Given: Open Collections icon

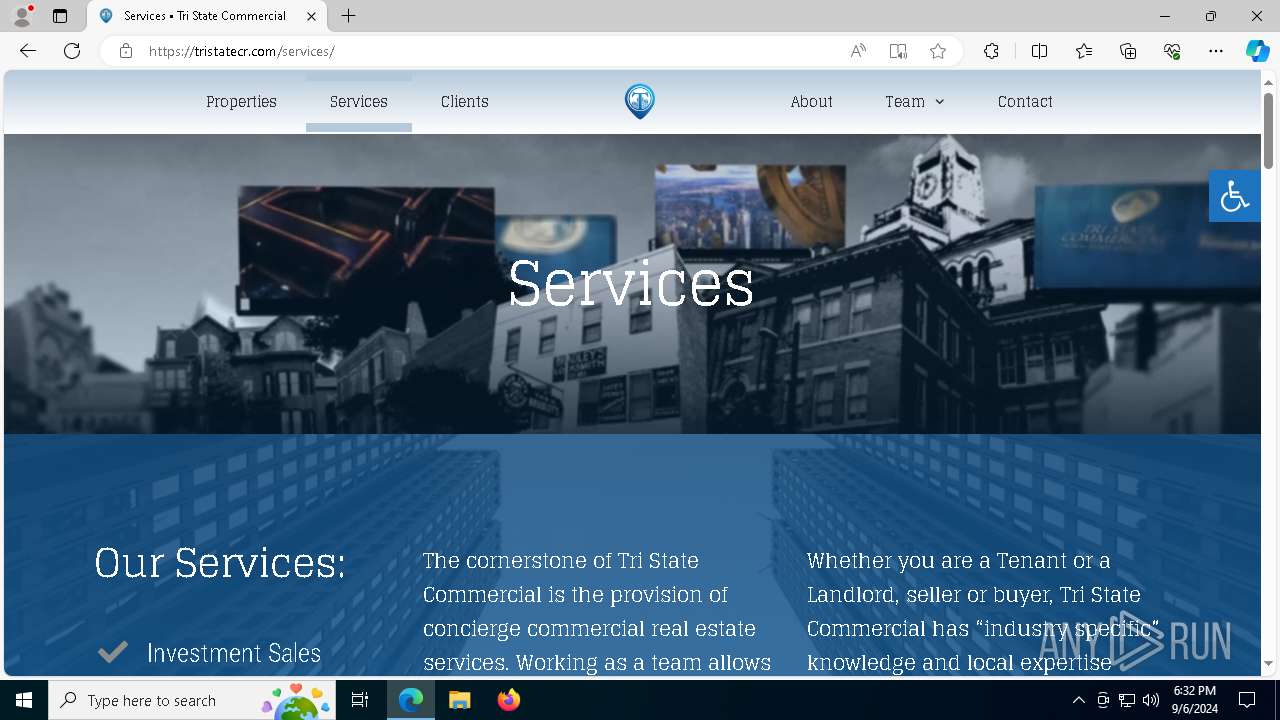Looking at the screenshot, I should (x=1128, y=51).
